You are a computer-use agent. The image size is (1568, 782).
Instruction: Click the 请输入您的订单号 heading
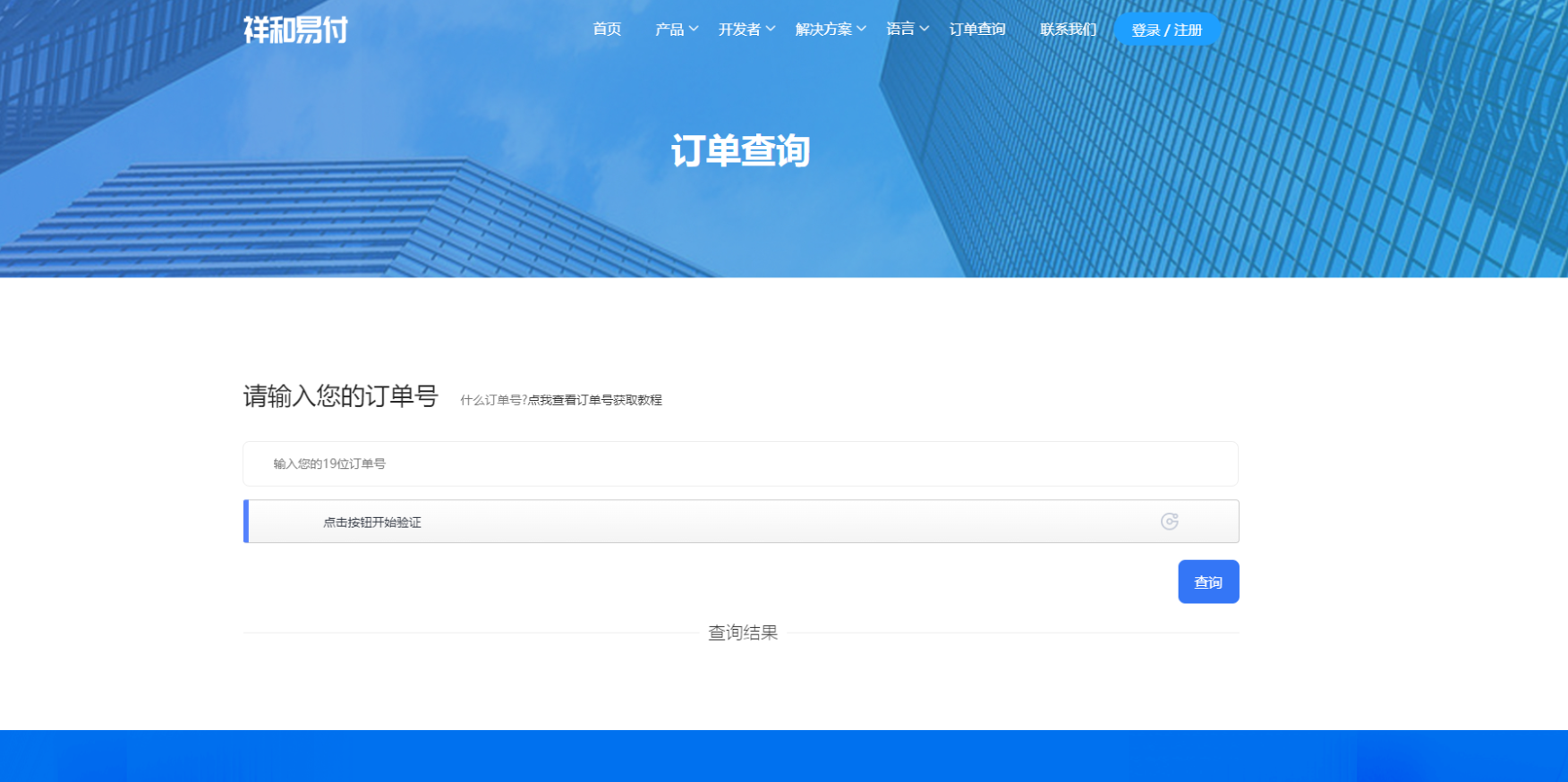(341, 396)
